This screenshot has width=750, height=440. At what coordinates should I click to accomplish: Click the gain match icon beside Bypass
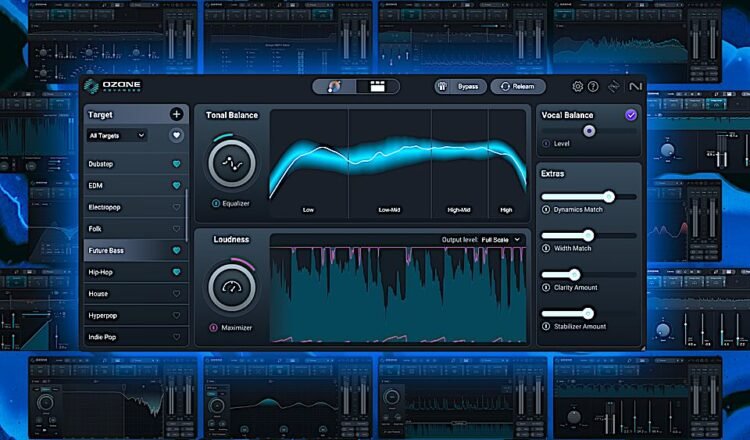tap(442, 87)
